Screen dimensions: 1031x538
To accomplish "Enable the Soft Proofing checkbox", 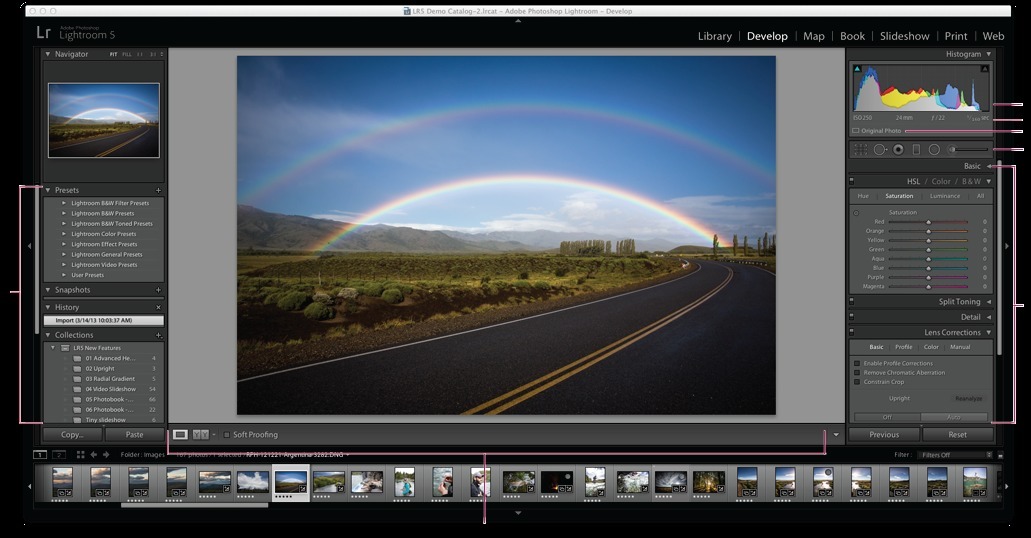I will (227, 435).
